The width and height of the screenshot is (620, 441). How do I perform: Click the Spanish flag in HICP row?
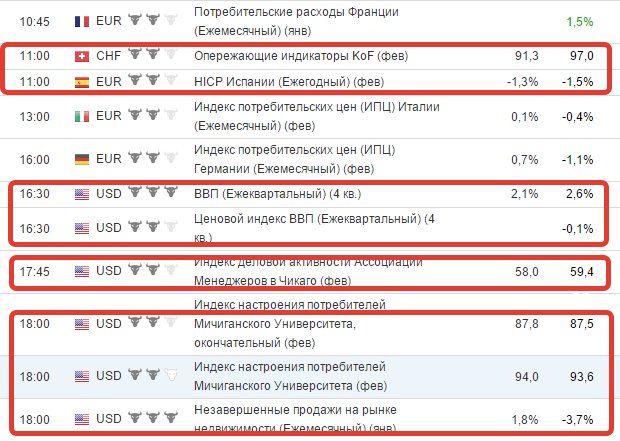[82, 82]
